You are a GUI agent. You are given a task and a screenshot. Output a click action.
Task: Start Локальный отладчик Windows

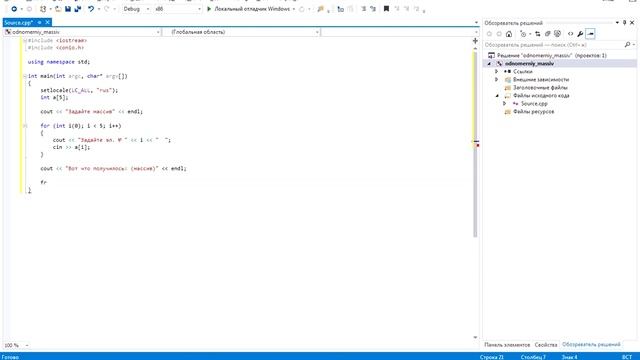(248, 9)
